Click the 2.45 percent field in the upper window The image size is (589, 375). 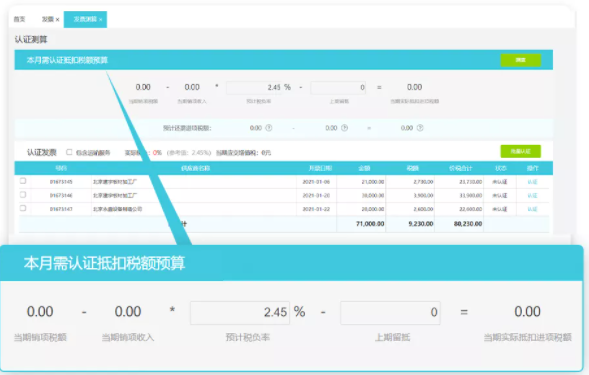tap(254, 87)
